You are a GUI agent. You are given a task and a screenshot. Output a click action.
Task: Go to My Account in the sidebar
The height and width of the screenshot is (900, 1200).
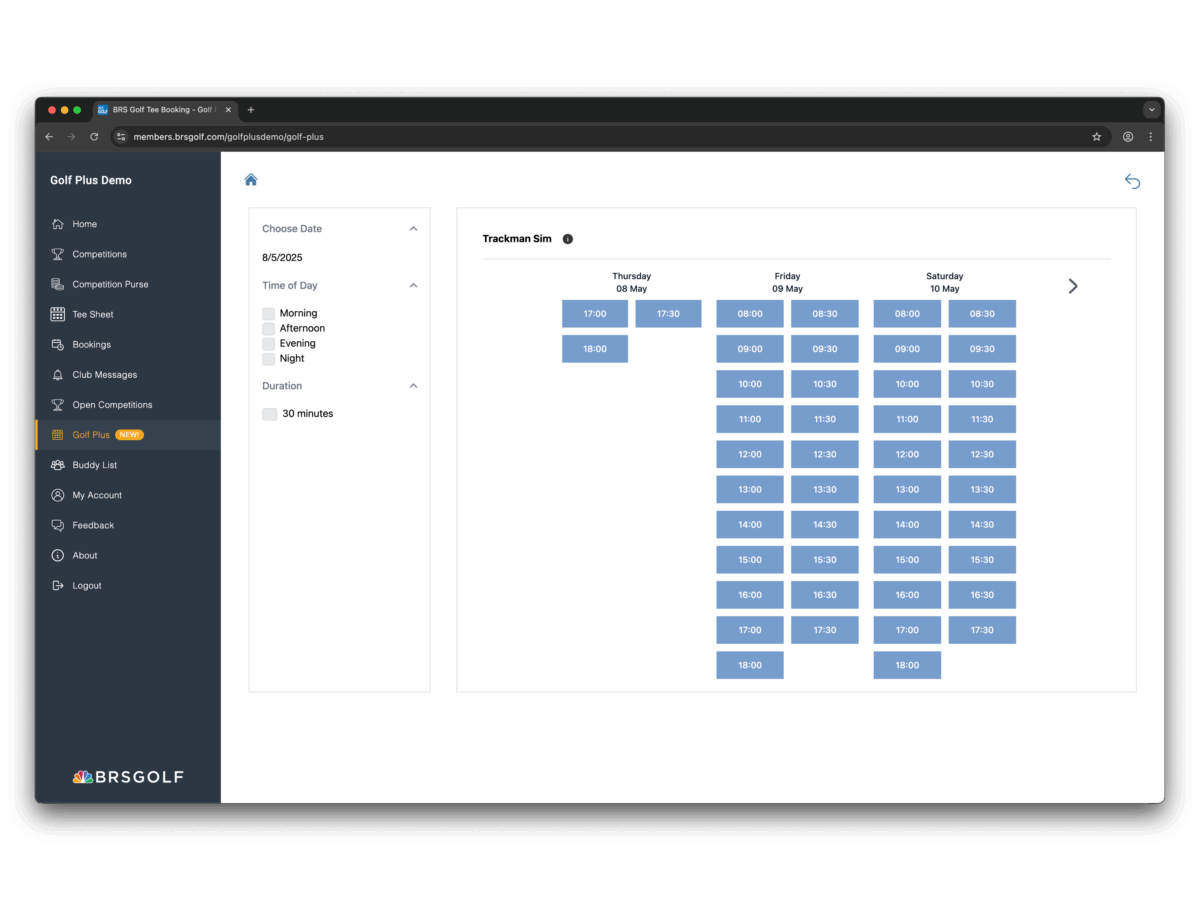click(x=97, y=495)
